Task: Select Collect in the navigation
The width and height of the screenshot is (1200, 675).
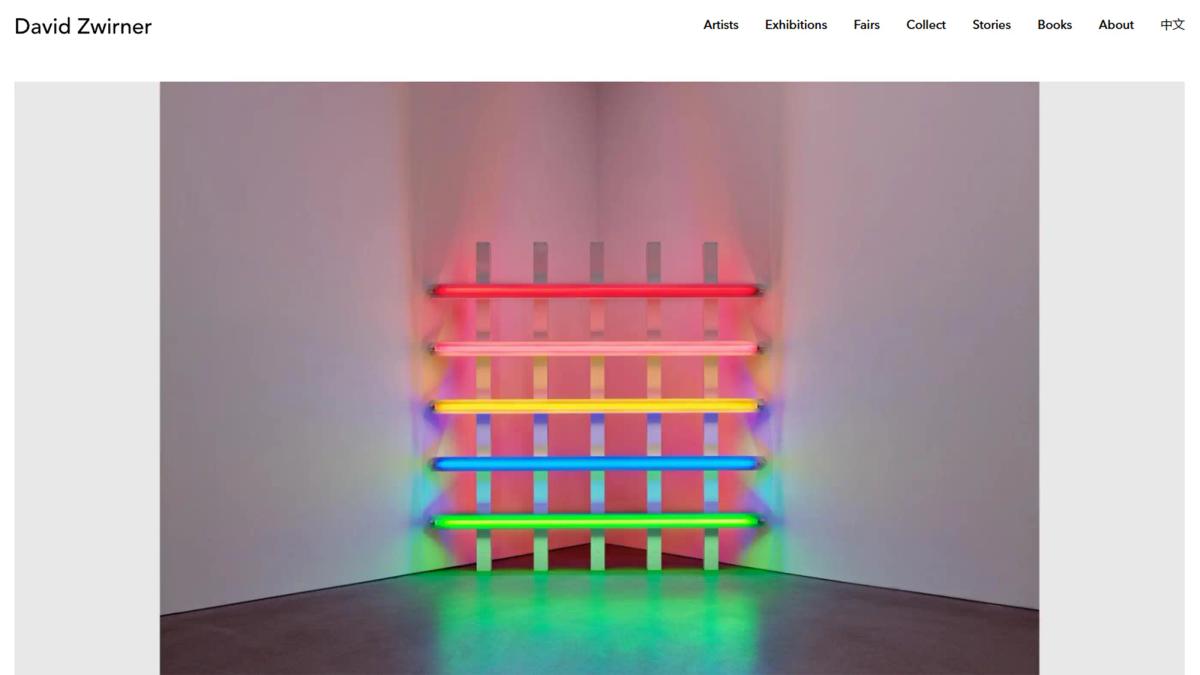Action: pos(926,25)
